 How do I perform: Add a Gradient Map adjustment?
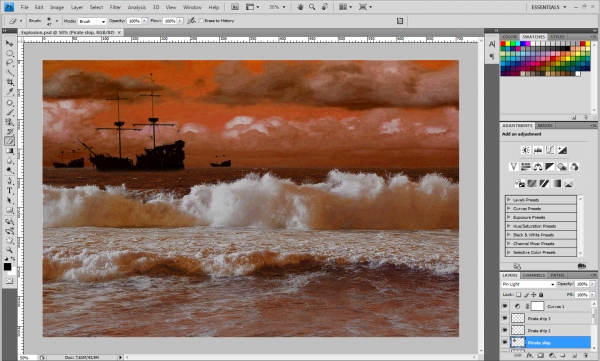click(x=556, y=183)
